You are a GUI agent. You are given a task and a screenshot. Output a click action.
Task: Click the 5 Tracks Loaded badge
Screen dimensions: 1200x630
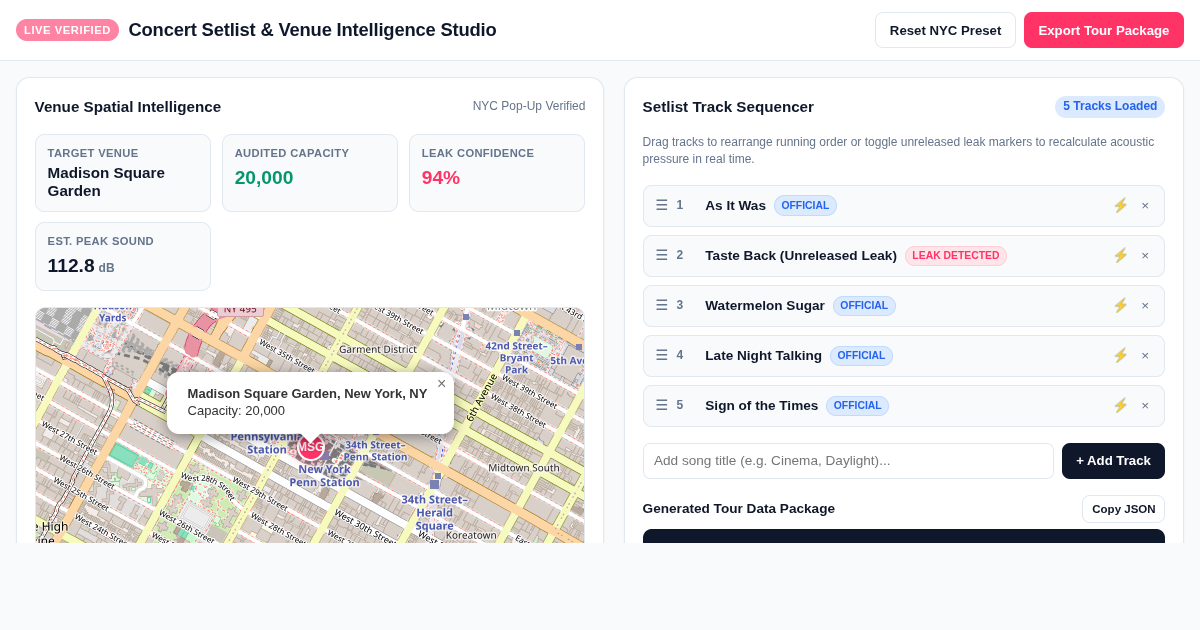click(x=1110, y=106)
